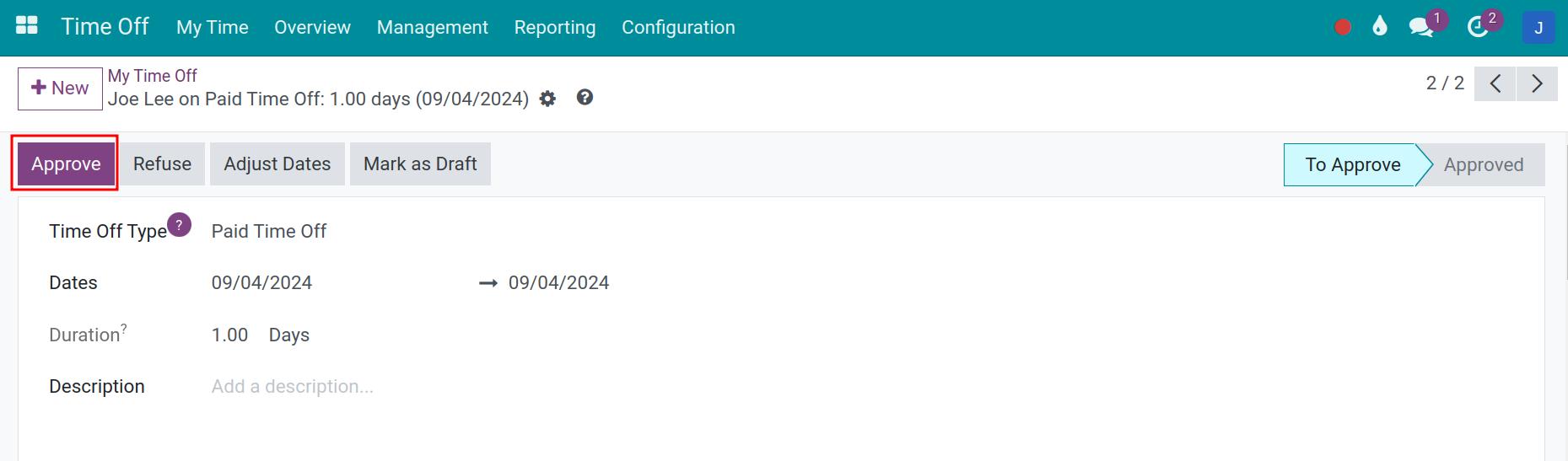Open the activities clock icon
1568x461 pixels.
click(x=1478, y=27)
